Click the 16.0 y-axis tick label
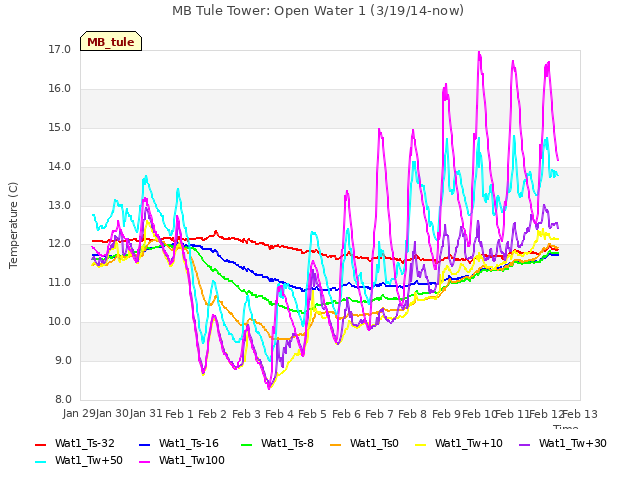Image resolution: width=640 pixels, height=480 pixels. tap(60, 89)
